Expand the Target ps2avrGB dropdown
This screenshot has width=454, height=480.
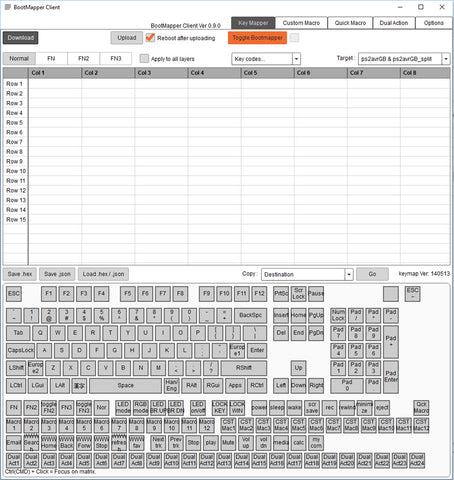pyautogui.click(x=404, y=59)
